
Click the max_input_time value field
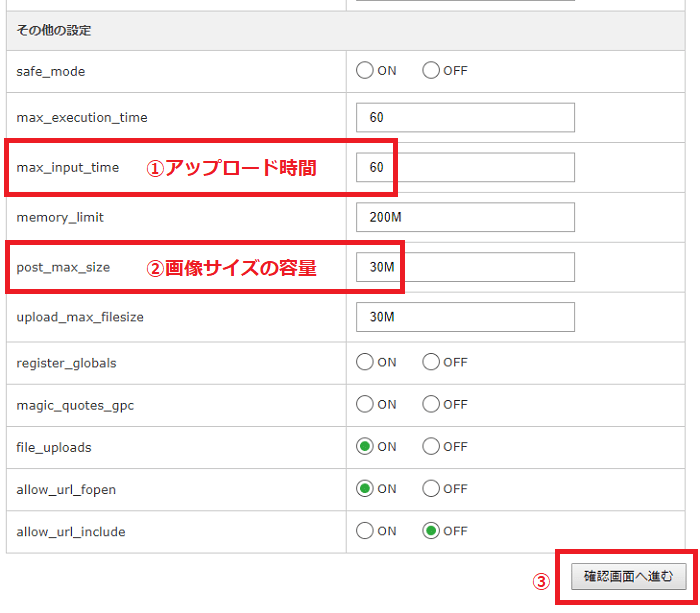click(x=465, y=167)
